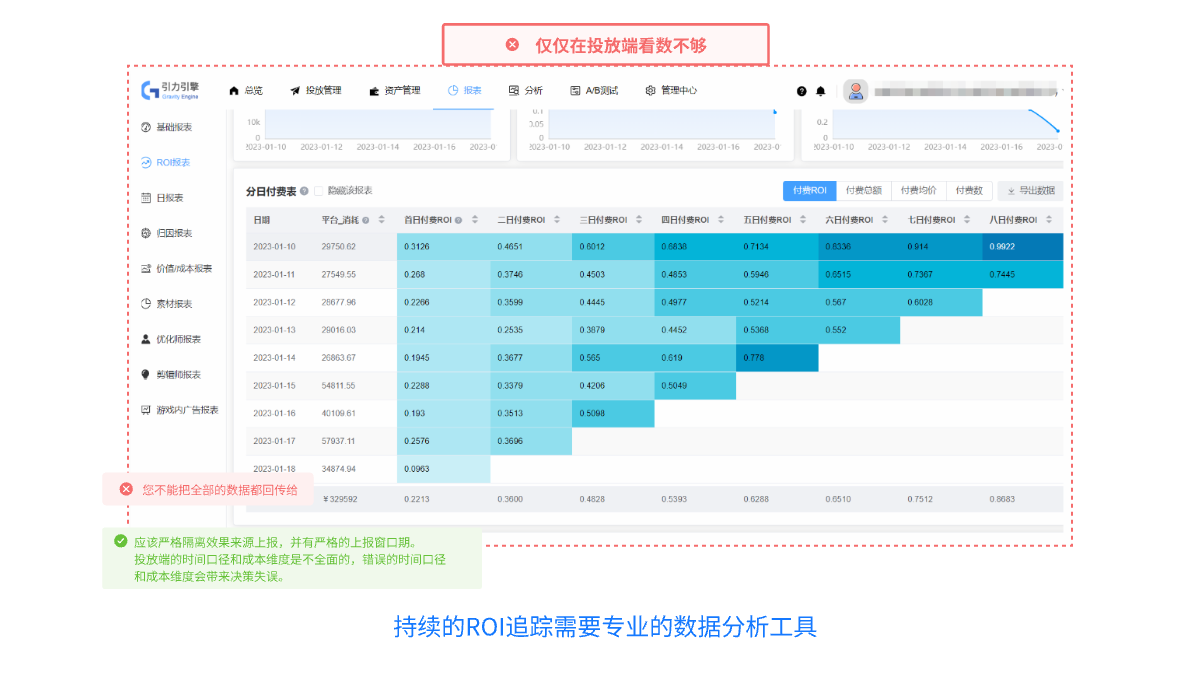This screenshot has width=1200, height=681.
Task: Click the help icon in 平台_消耗 header
Action: click(366, 220)
